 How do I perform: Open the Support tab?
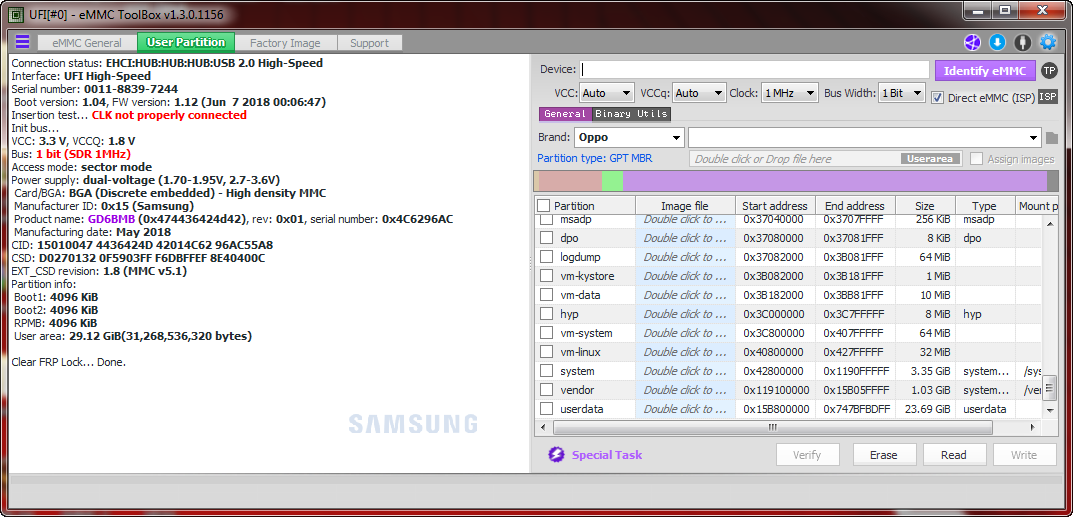(x=370, y=42)
